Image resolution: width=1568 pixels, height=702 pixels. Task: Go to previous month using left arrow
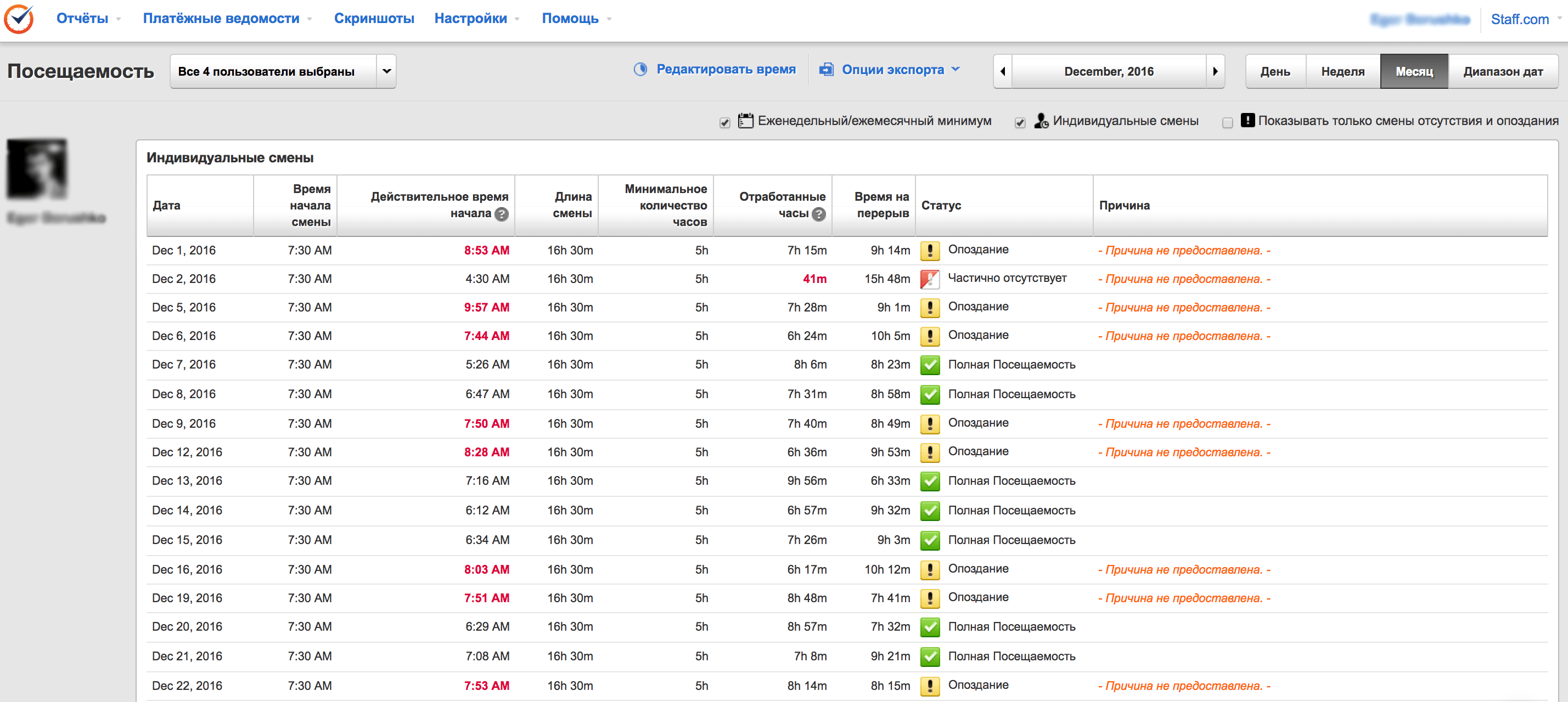[1003, 71]
